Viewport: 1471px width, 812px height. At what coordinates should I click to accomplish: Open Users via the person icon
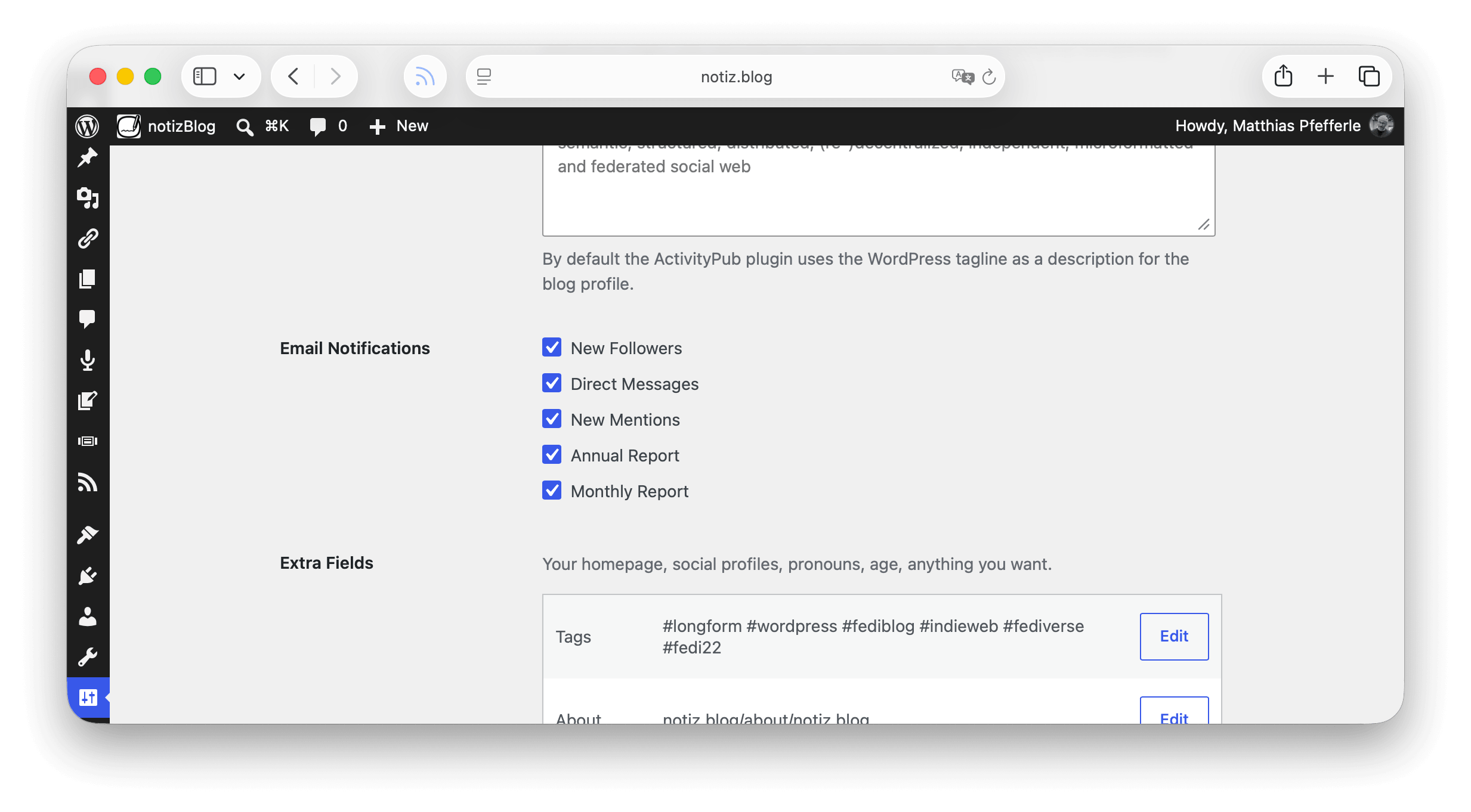[88, 616]
